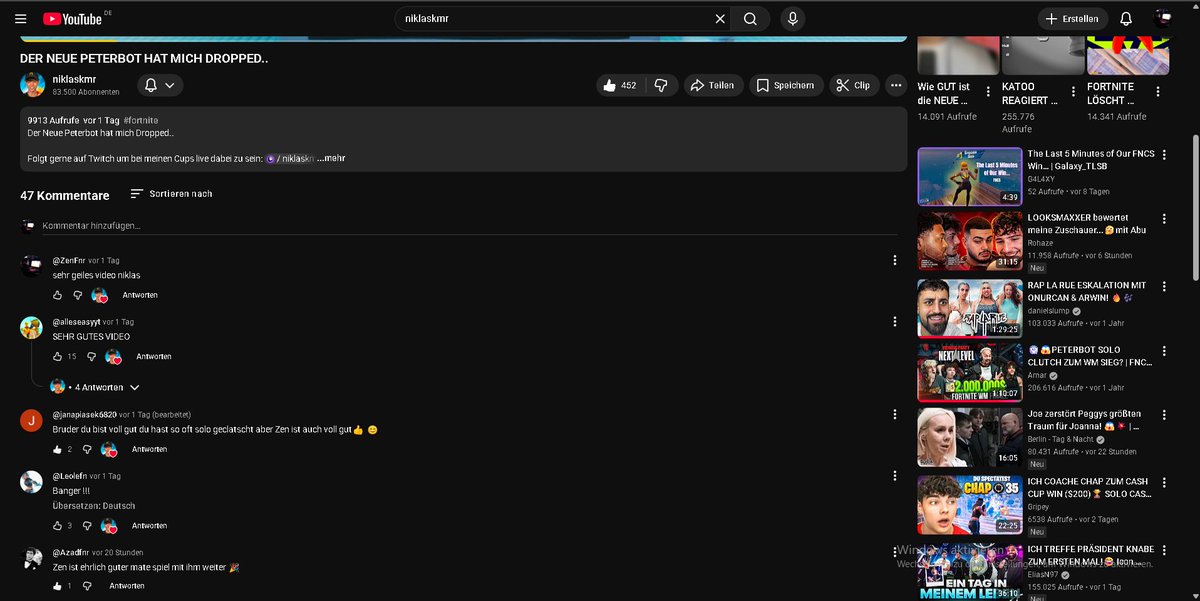Open the YouTube hamburger guide menu
Viewport: 1200px width, 601px height.
21,19
